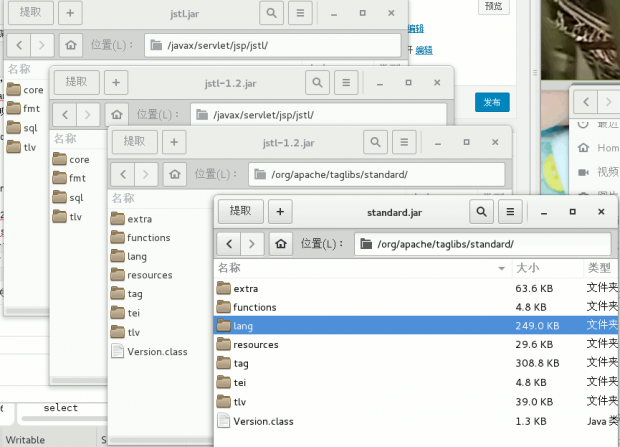This screenshot has width=620, height=447.
Task: Go back in standard.jar window
Action: (x=230, y=243)
